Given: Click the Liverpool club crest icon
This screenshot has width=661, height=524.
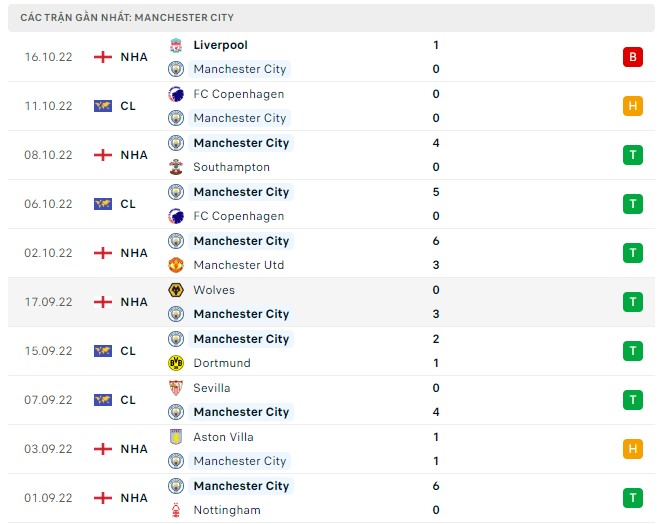Looking at the screenshot, I should click(x=176, y=45).
